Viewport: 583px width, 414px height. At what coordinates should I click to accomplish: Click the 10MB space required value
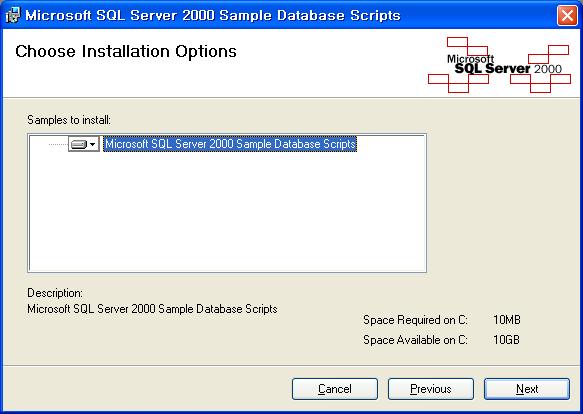coord(507,320)
